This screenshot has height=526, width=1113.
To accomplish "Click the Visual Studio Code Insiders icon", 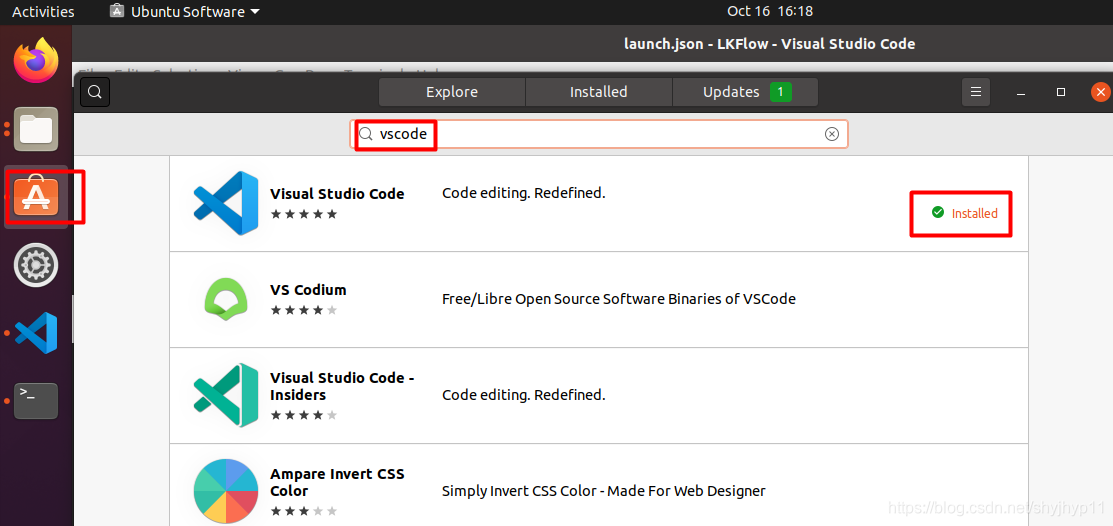I will click(x=226, y=395).
